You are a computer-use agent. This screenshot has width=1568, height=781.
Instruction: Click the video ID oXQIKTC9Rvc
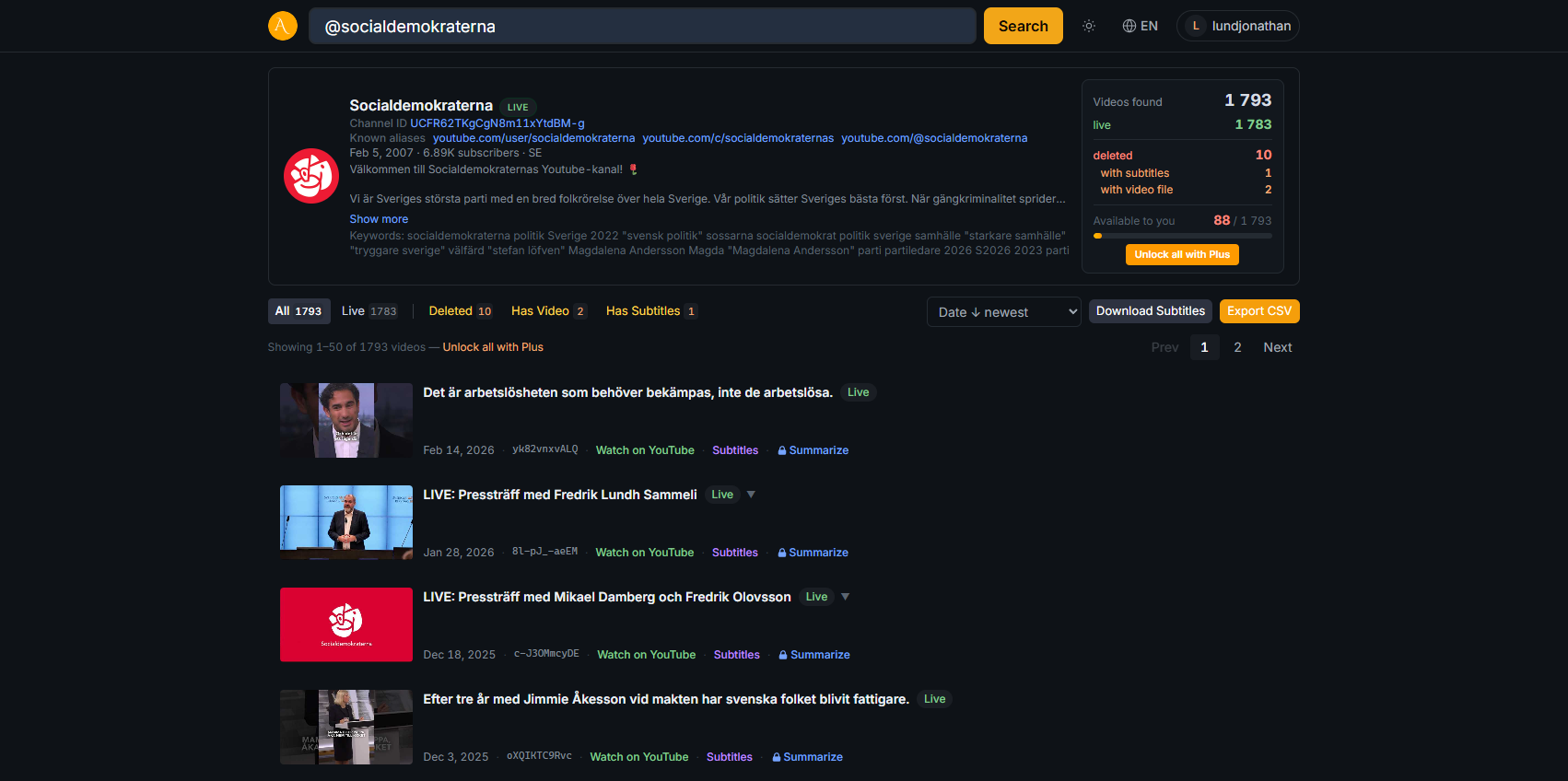pos(539,756)
